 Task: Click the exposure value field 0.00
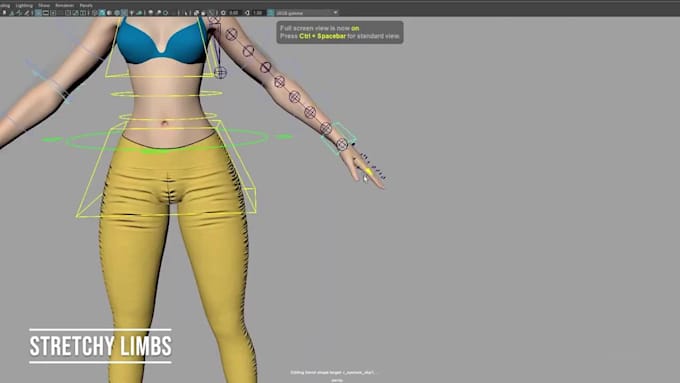click(234, 13)
